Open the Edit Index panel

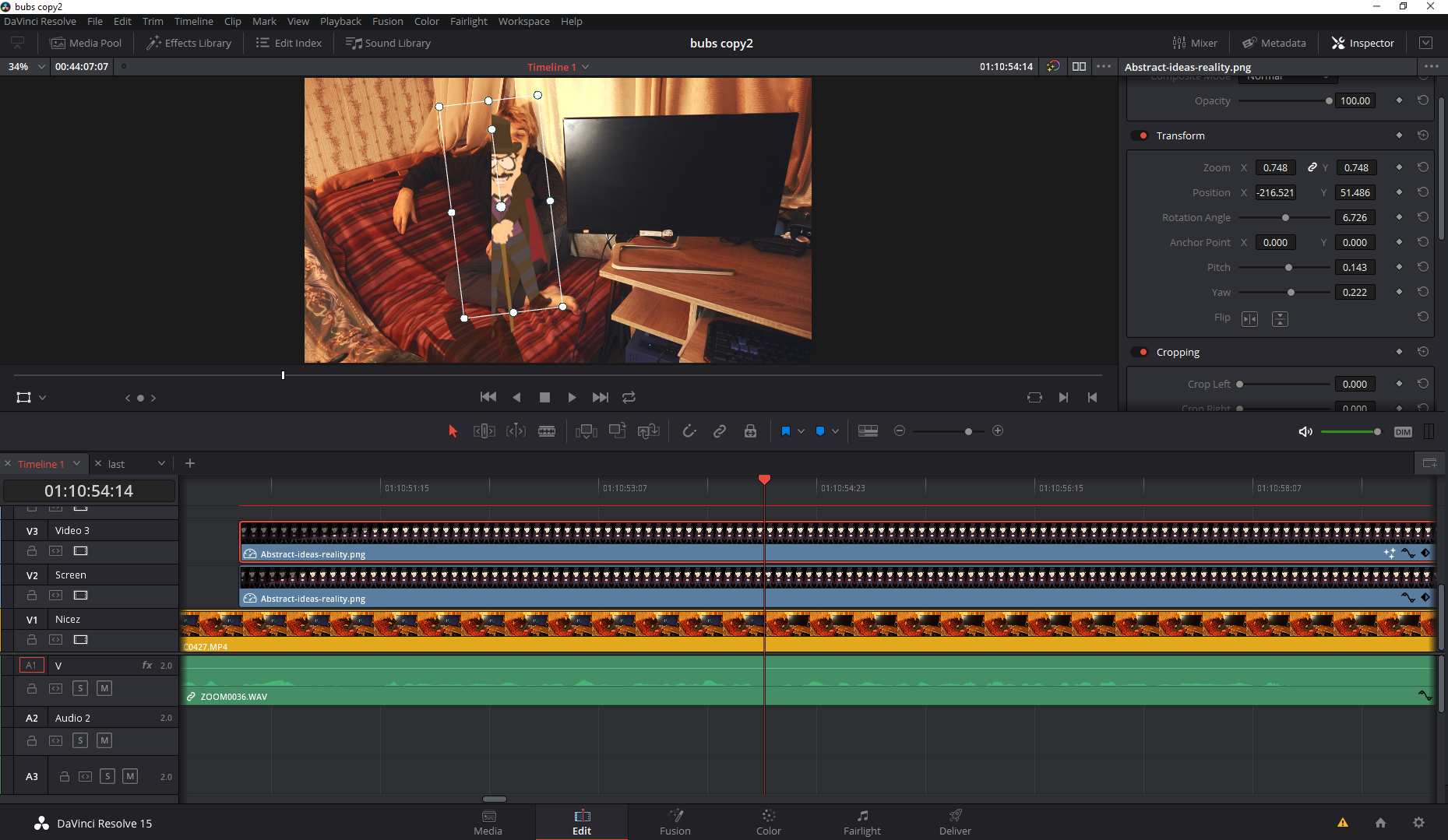(x=289, y=43)
